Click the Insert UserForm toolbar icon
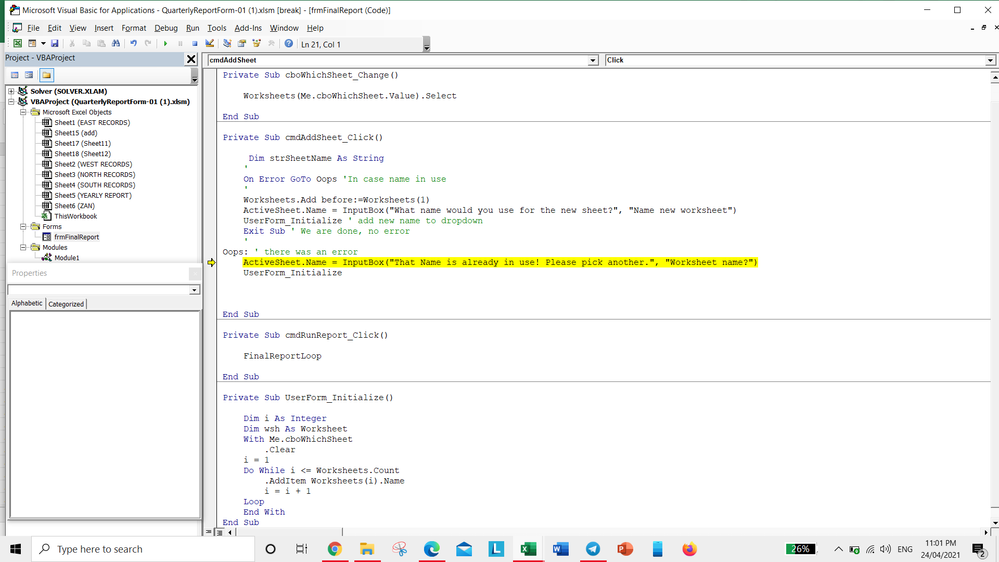 pyautogui.click(x=32, y=44)
